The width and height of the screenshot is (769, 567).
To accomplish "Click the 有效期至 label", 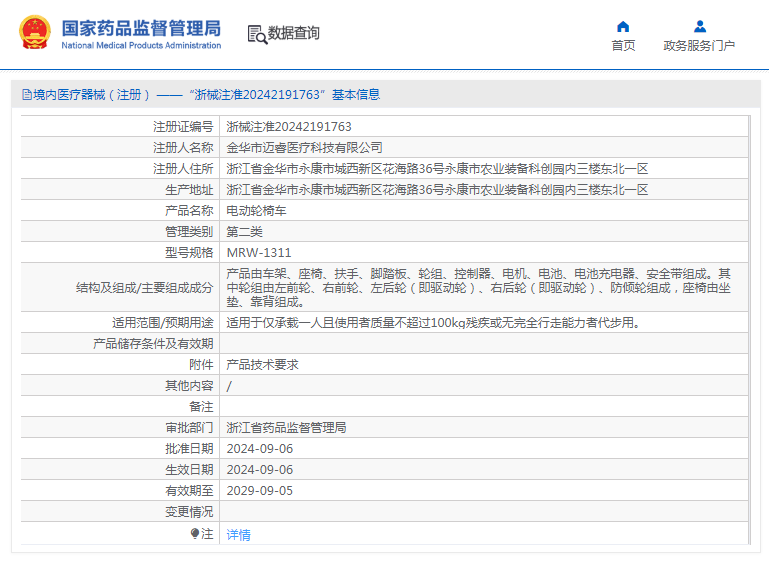I will coord(189,491).
